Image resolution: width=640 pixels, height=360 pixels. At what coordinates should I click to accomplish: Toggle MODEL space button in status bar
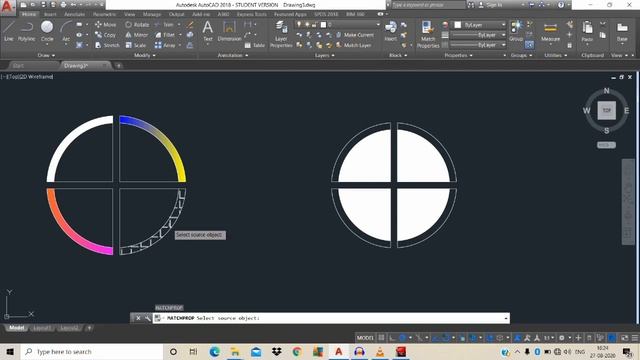[365, 338]
